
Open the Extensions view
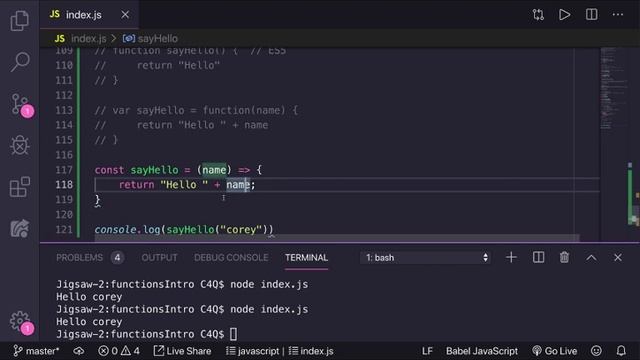pos(20,187)
